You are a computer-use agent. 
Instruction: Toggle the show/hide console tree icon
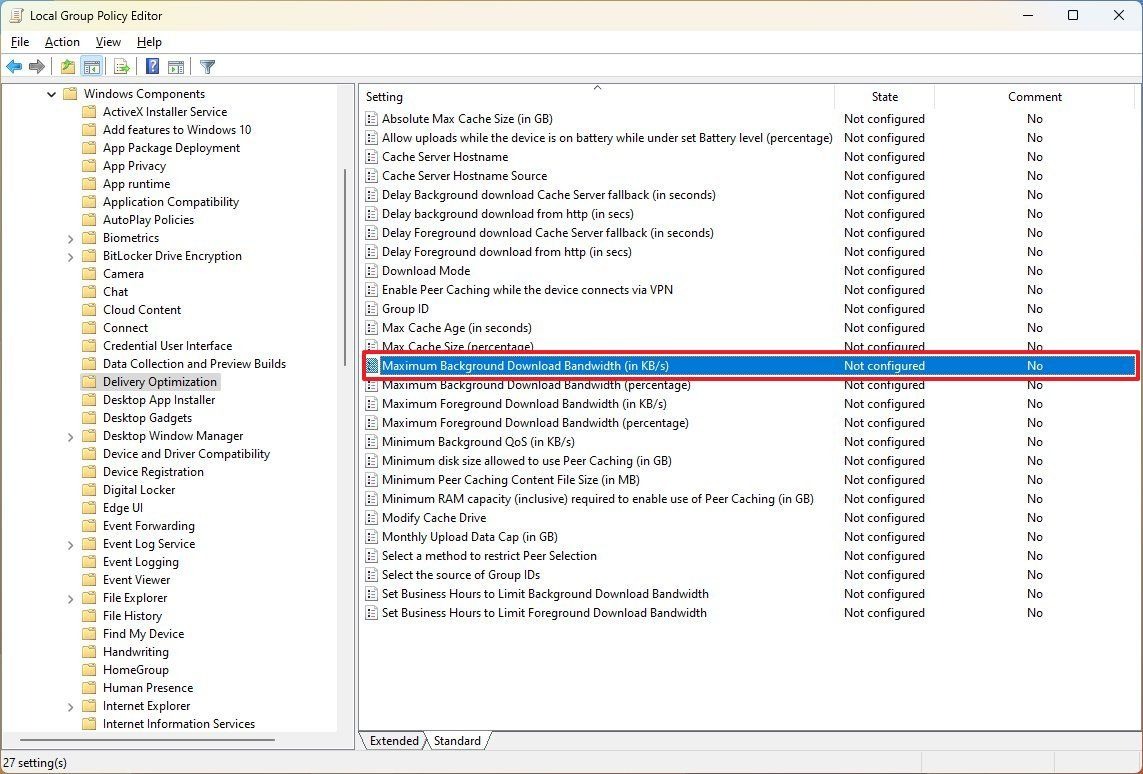(x=92, y=67)
